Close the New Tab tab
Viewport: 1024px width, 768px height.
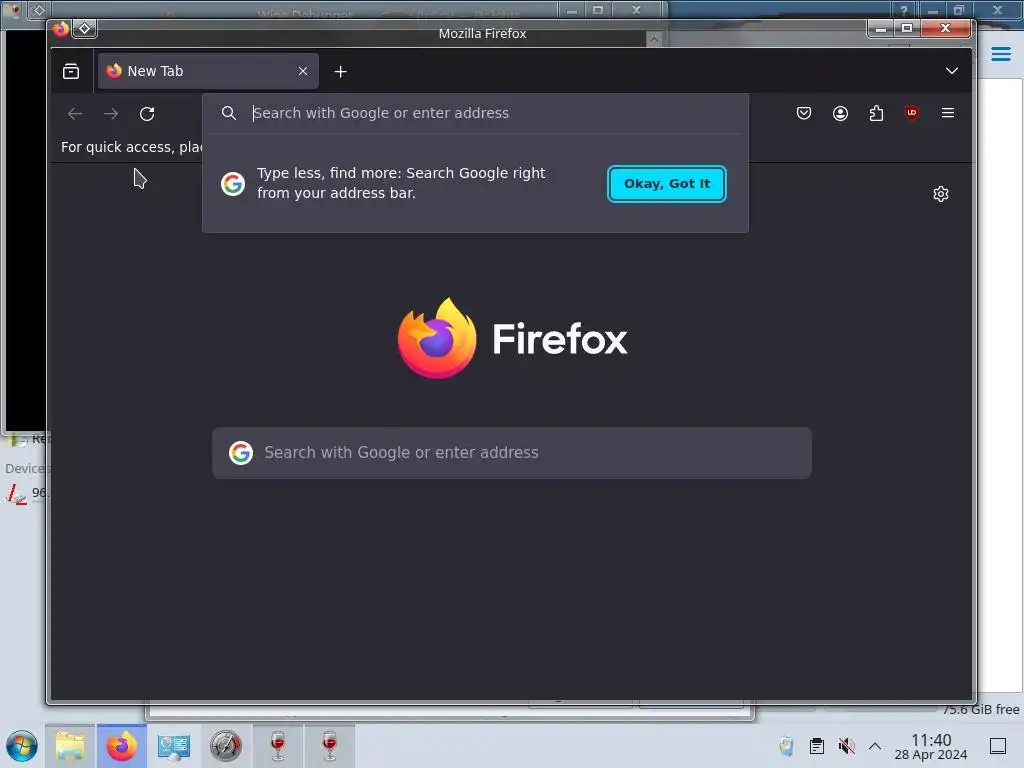pos(303,71)
